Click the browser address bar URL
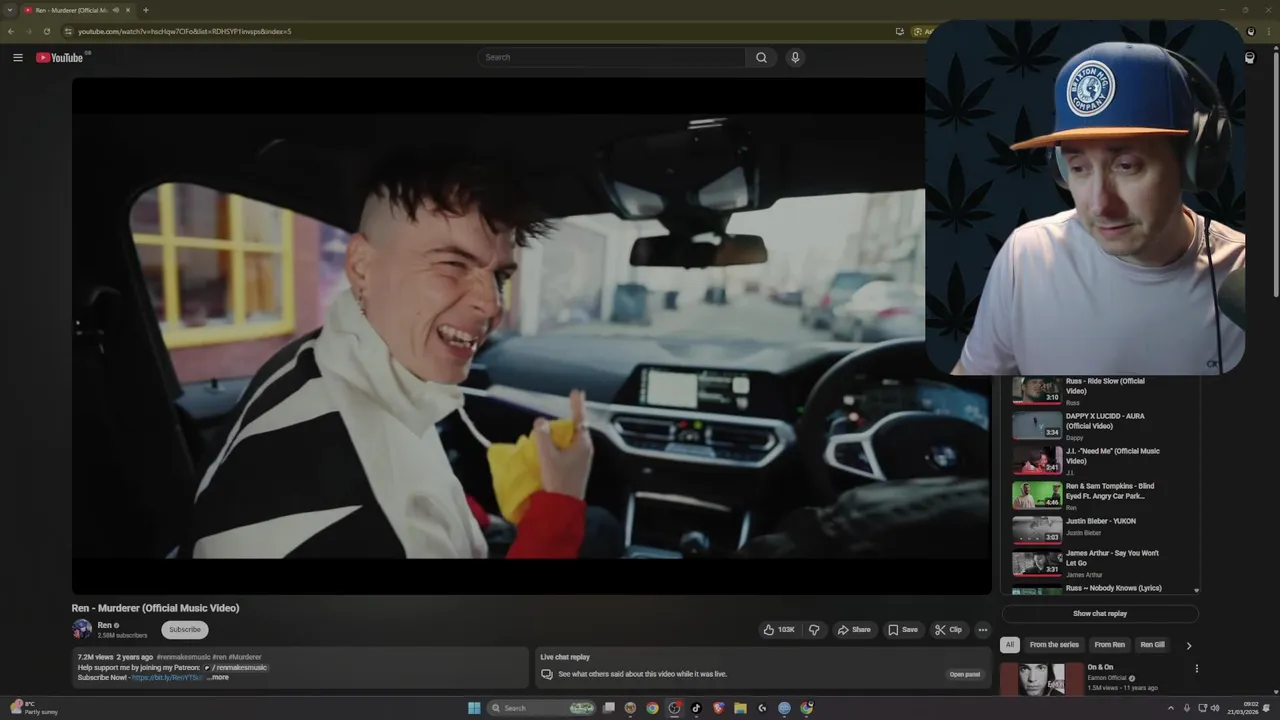Image resolution: width=1280 pixels, height=720 pixels. (x=185, y=31)
